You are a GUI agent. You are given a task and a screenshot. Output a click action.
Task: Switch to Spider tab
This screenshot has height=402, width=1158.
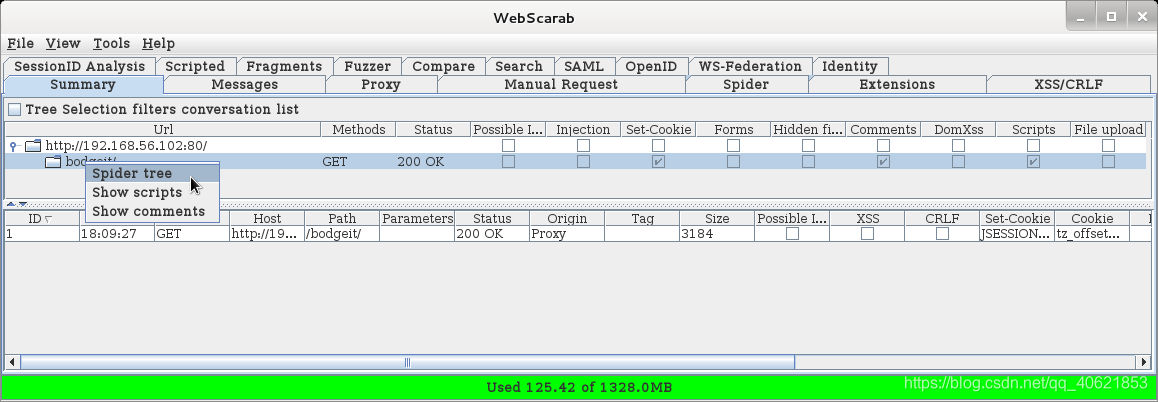746,84
